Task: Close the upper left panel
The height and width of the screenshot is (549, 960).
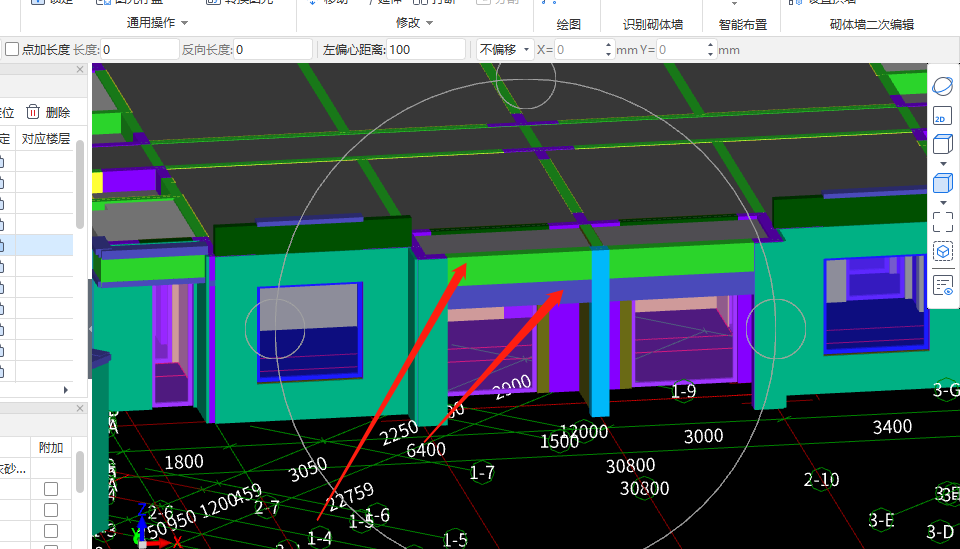Action: coord(80,69)
